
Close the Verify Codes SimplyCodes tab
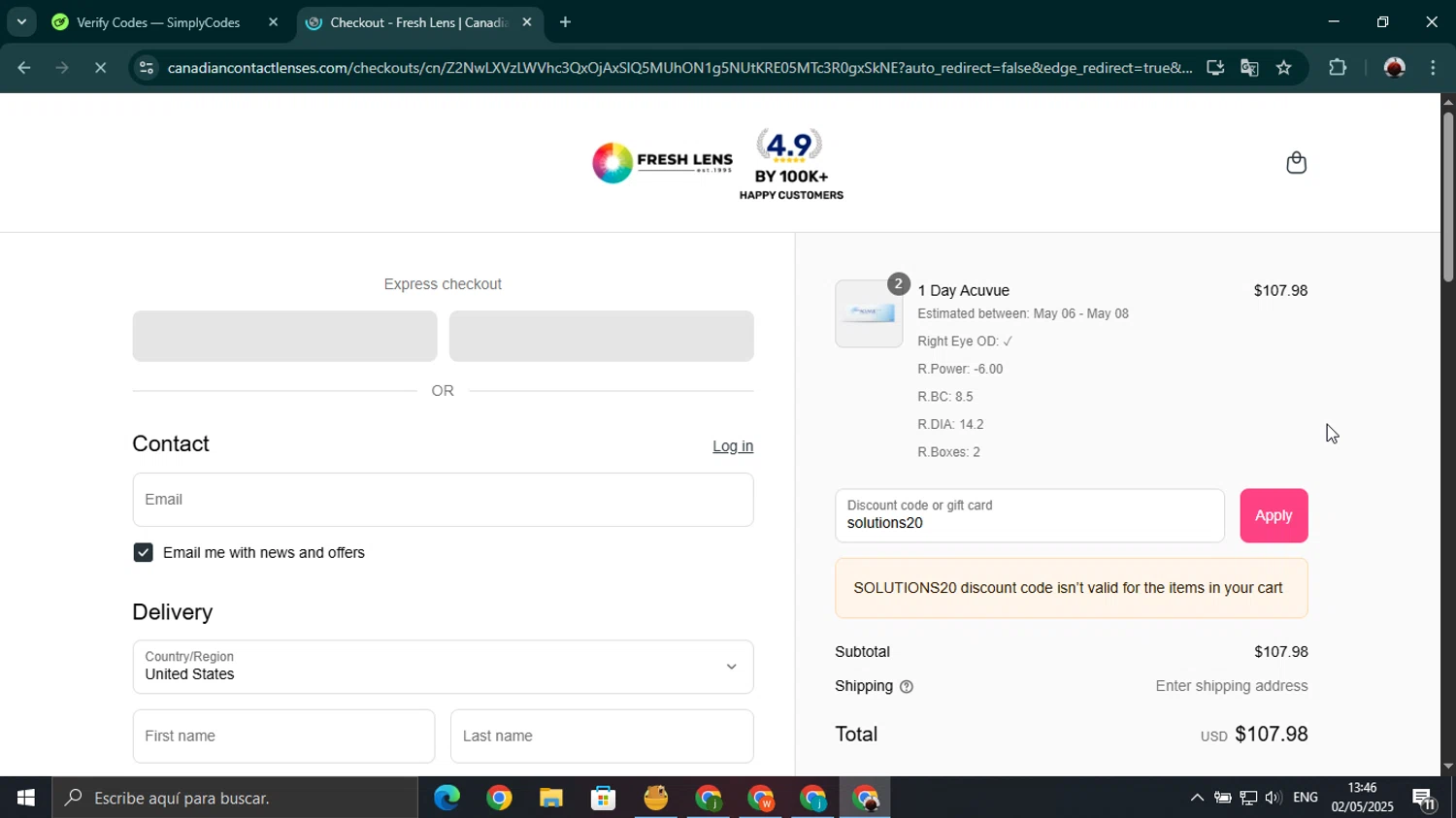click(x=273, y=22)
